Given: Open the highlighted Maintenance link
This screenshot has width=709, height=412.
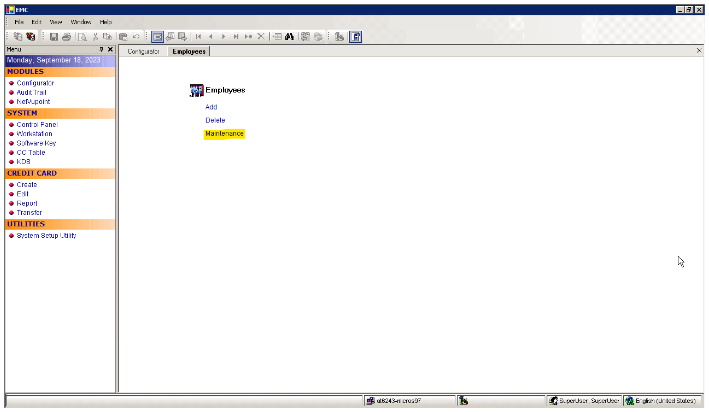Looking at the screenshot, I should (224, 134).
